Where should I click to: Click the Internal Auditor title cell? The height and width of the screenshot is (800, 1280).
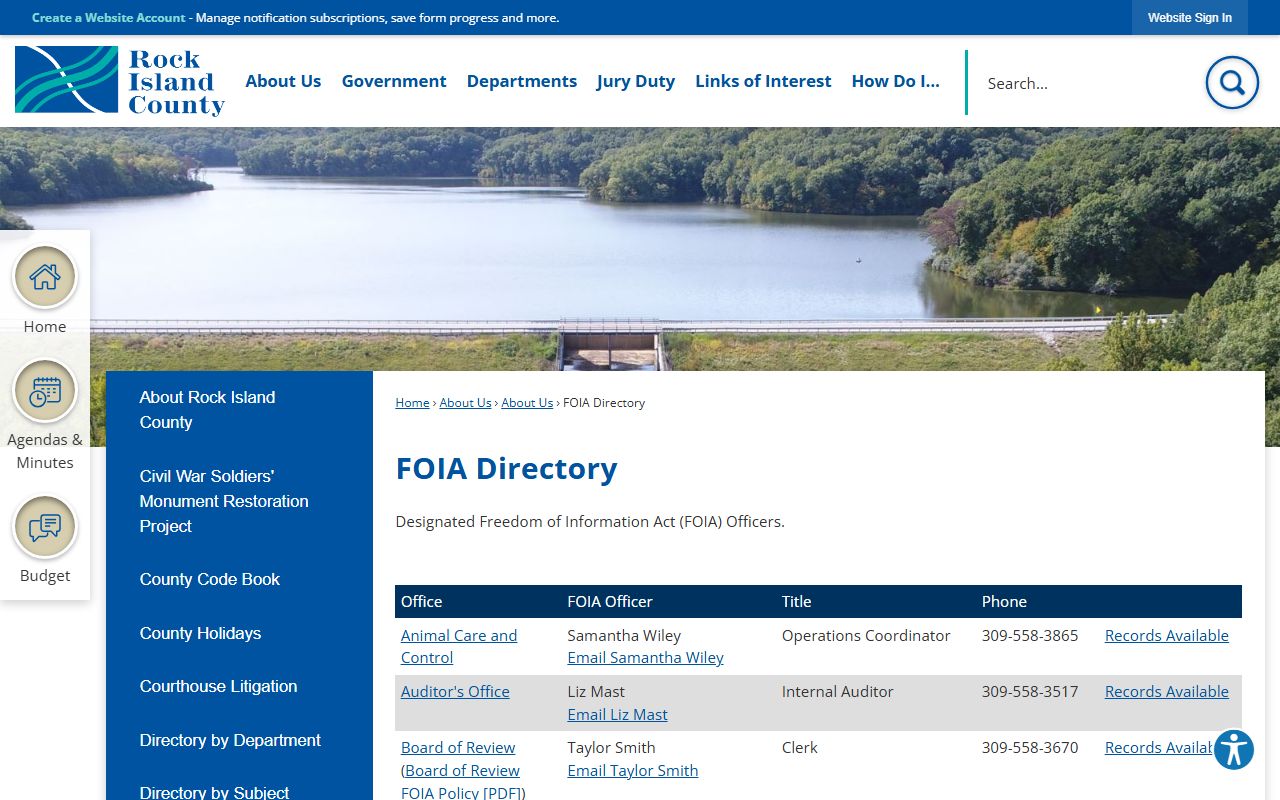coord(838,691)
